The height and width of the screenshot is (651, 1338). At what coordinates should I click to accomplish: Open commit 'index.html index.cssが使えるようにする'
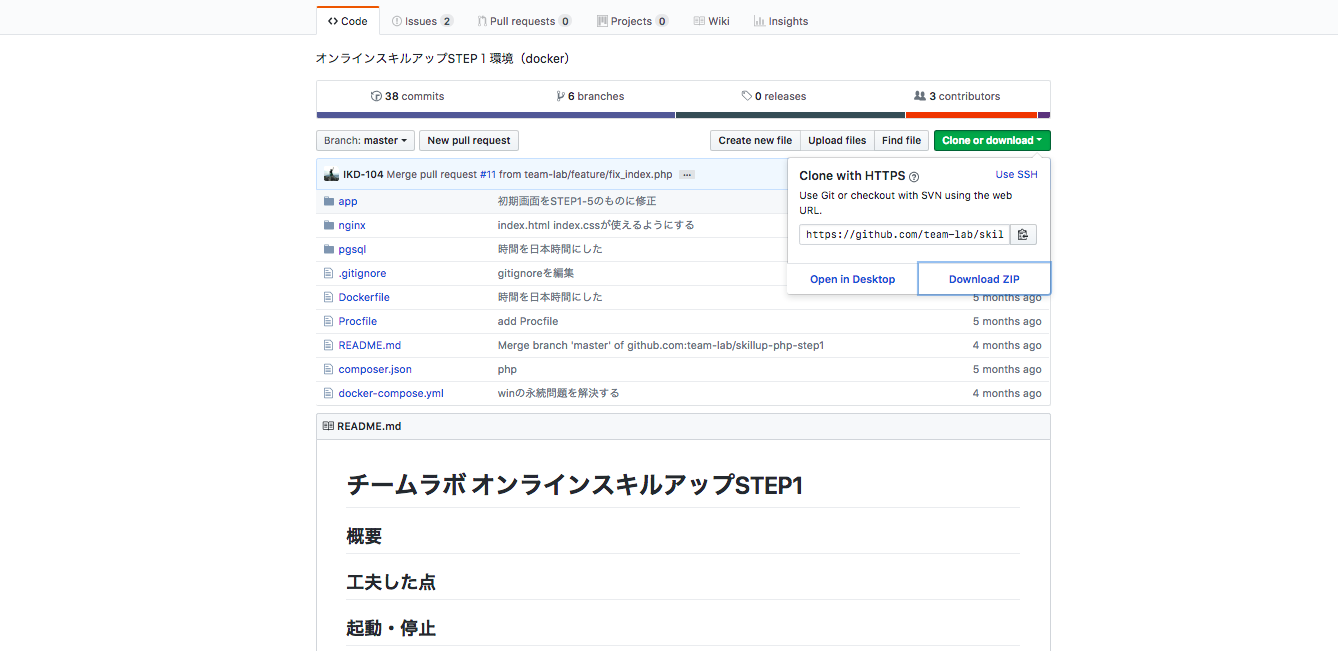click(596, 225)
